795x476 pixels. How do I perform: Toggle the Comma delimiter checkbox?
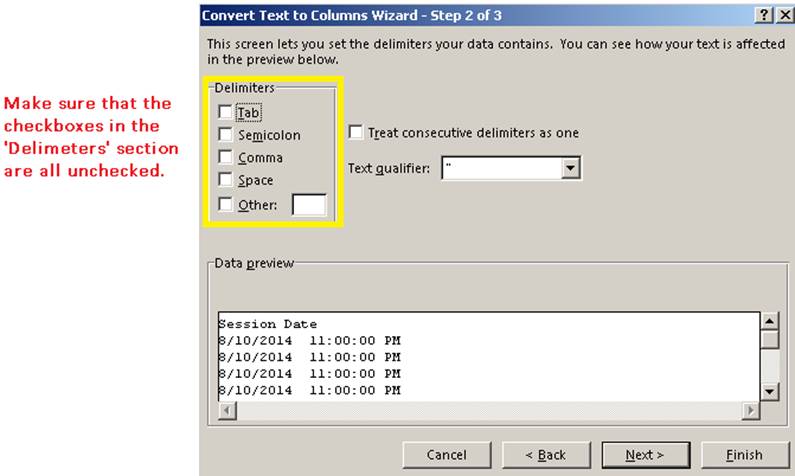(x=225, y=157)
